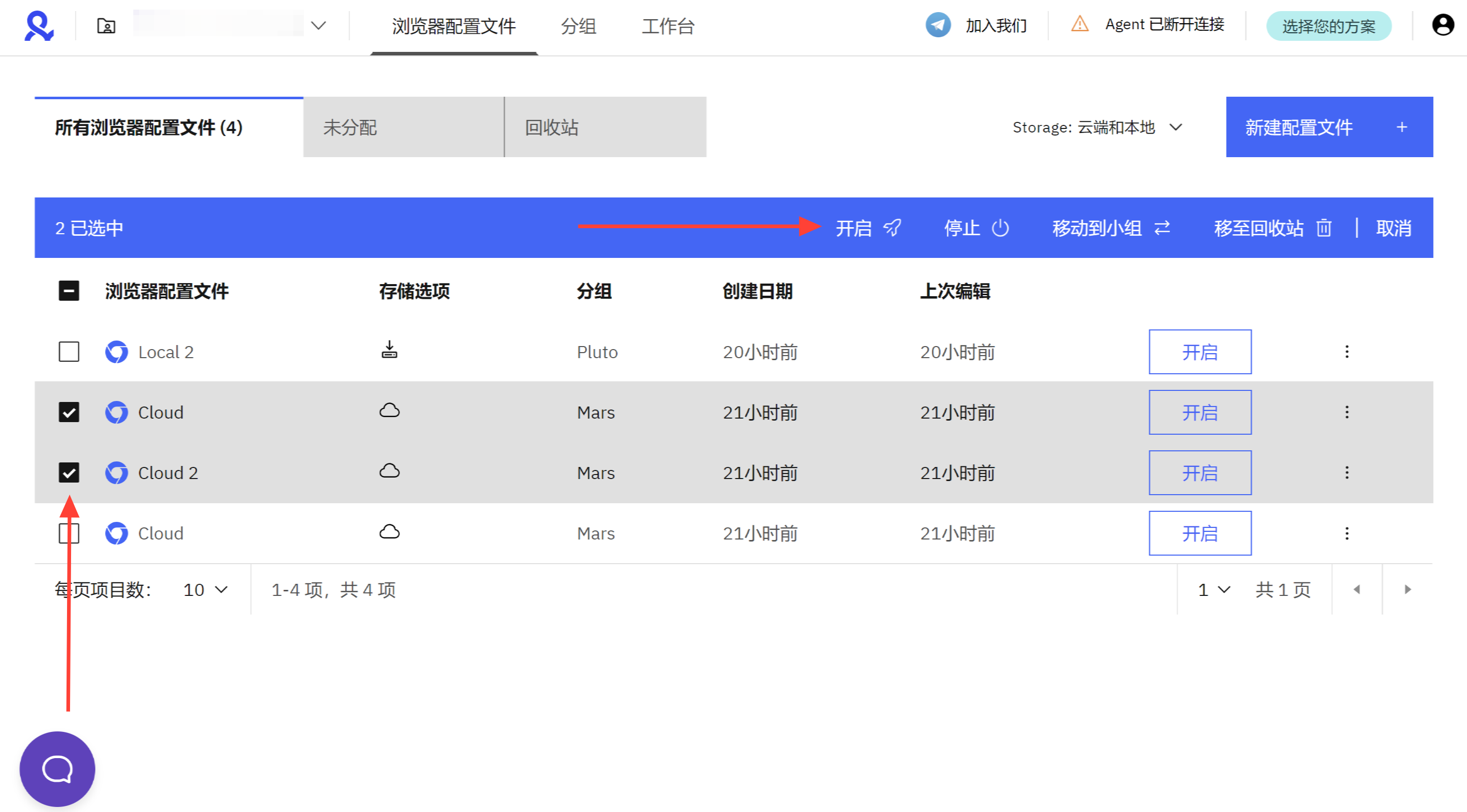Switch to the 分组 tab
This screenshot has height=812, width=1467.
(x=578, y=26)
